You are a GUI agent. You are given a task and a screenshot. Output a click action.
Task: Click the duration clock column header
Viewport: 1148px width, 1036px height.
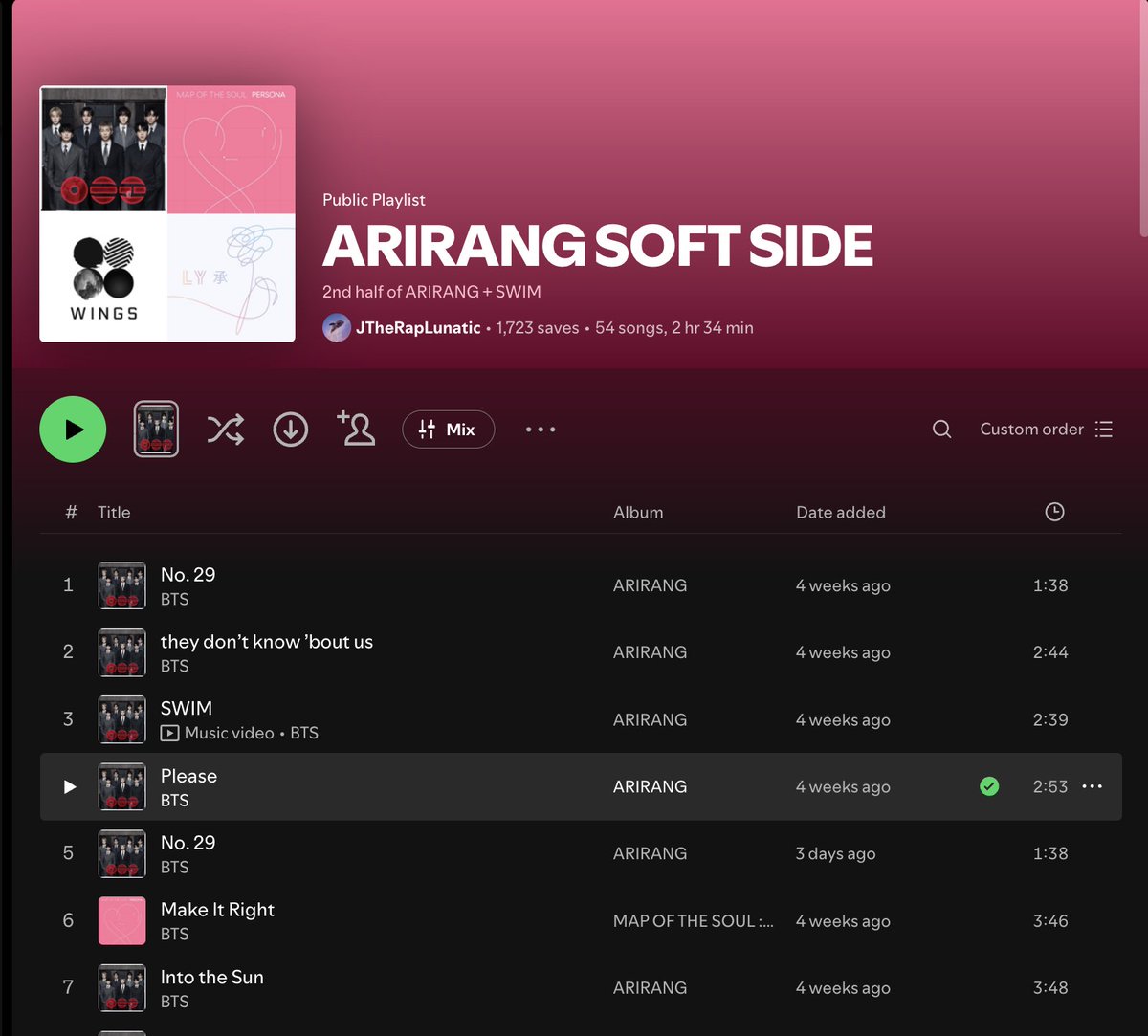[1054, 512]
